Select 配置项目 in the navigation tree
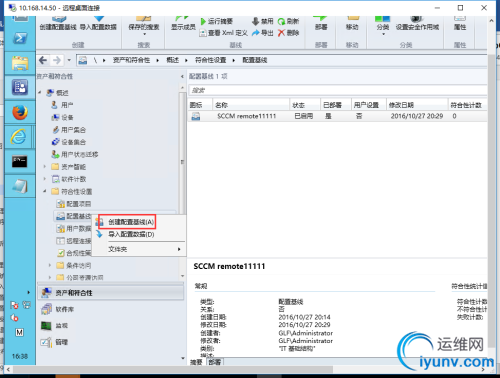The image size is (500, 378). pos(74,204)
